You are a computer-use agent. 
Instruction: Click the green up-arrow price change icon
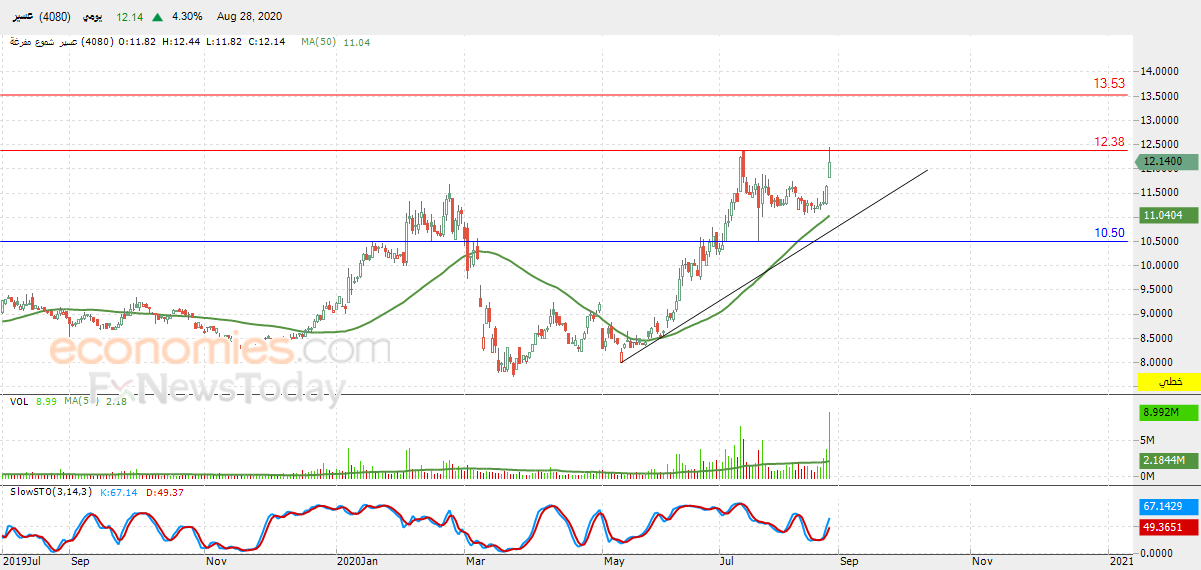click(158, 17)
